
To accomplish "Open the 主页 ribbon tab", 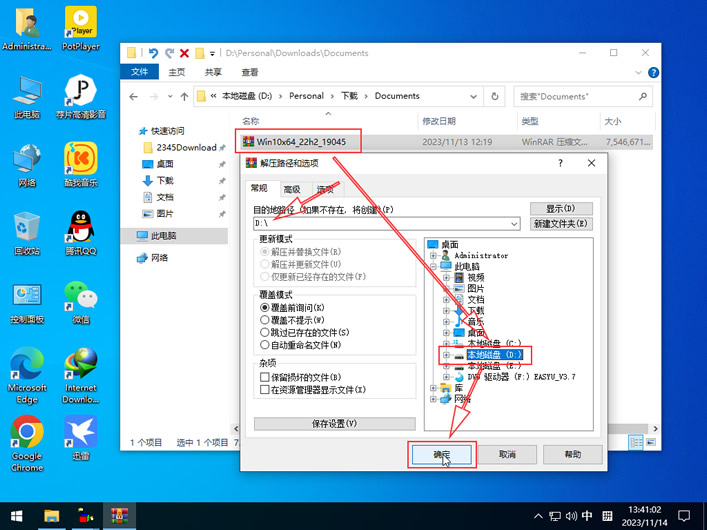I will 177,72.
